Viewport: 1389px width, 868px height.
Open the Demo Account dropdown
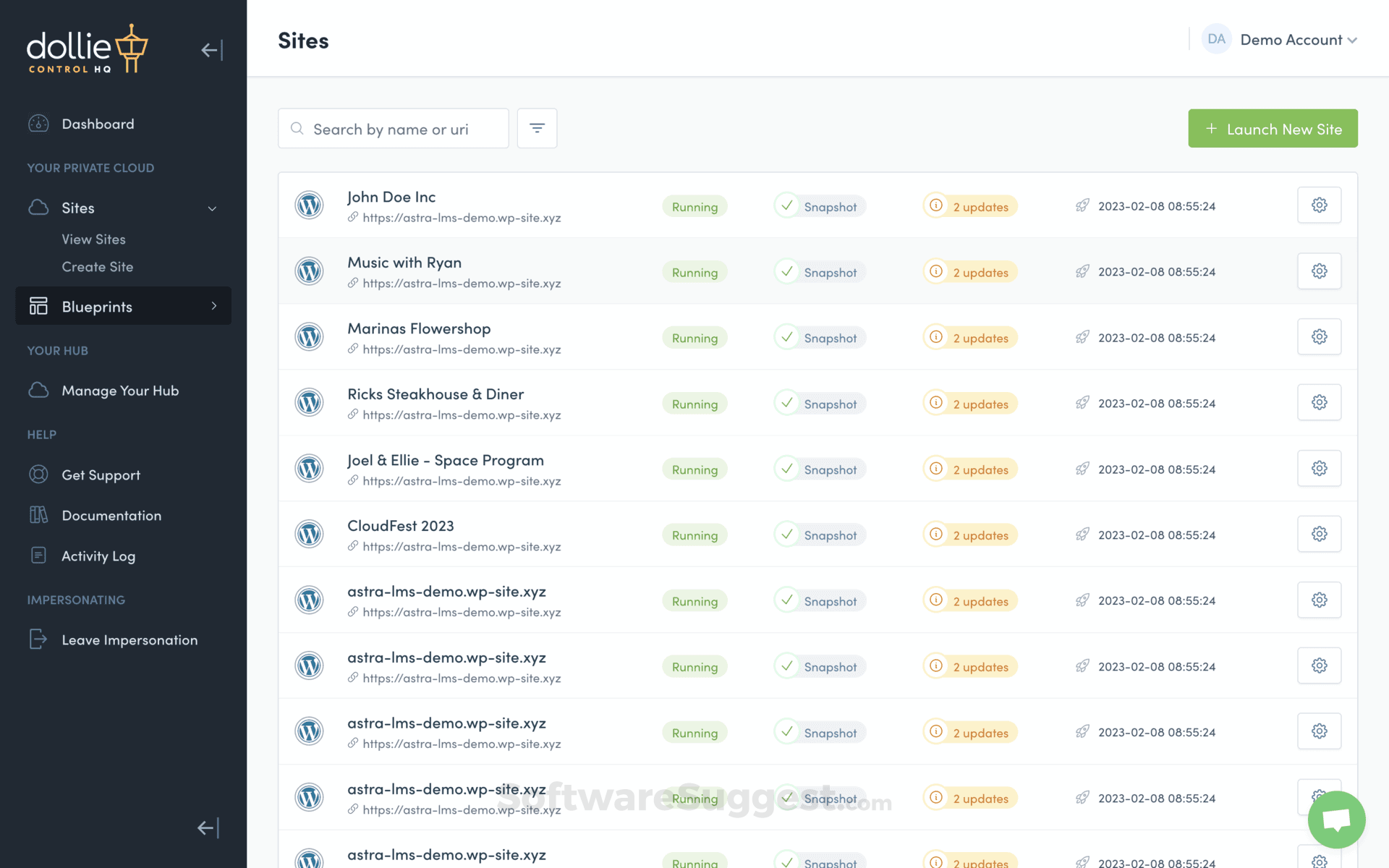1291,40
